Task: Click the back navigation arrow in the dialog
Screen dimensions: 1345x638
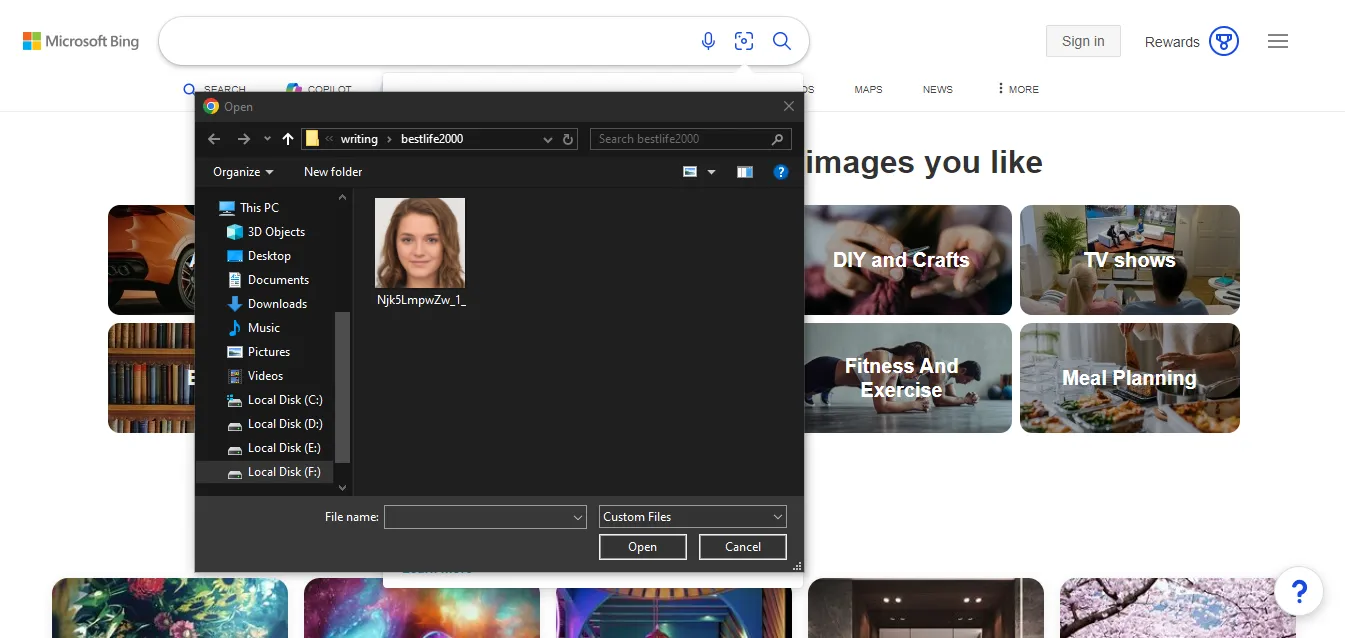Action: 213,139
